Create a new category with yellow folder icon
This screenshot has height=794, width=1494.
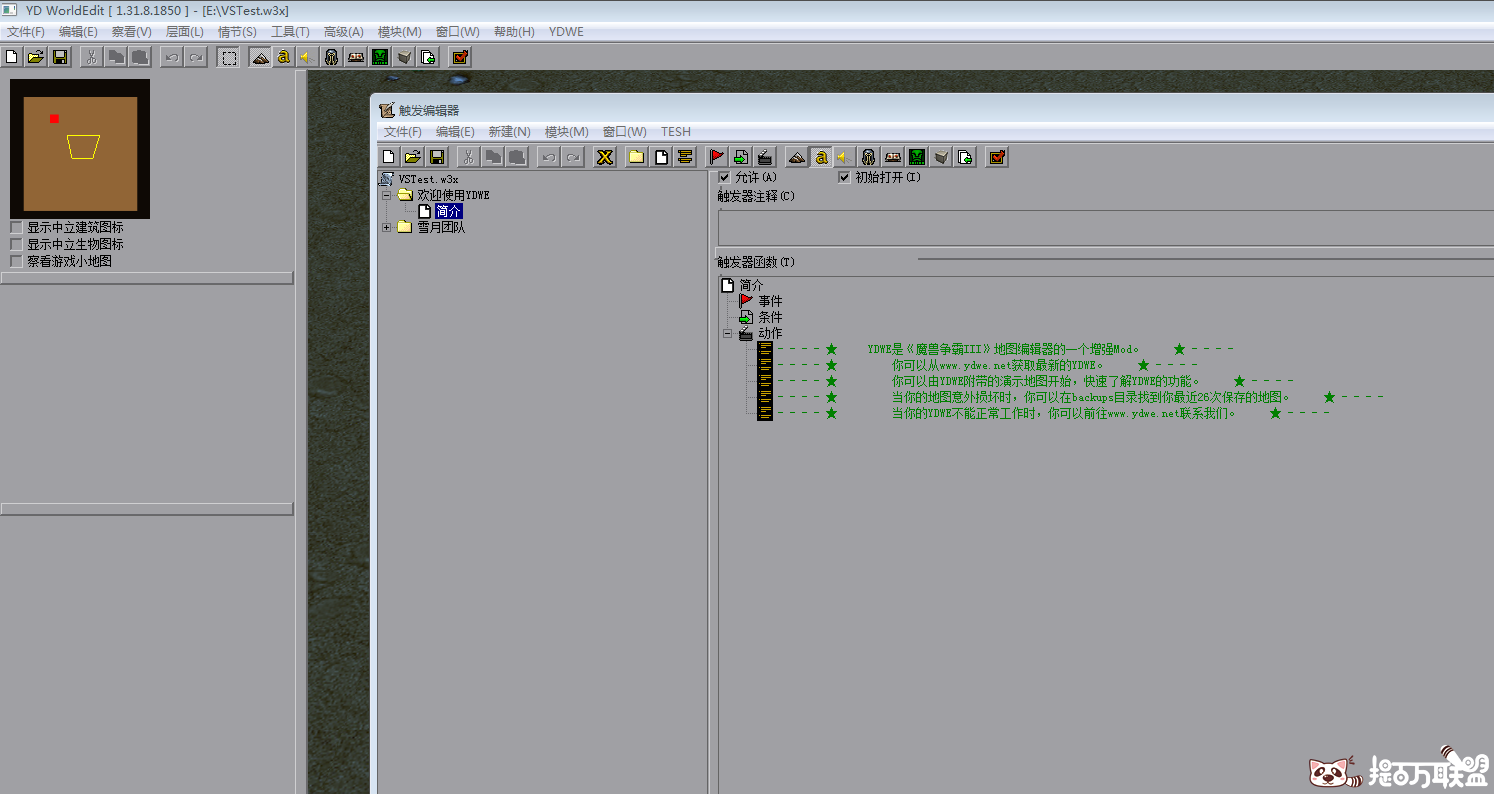tap(636, 157)
